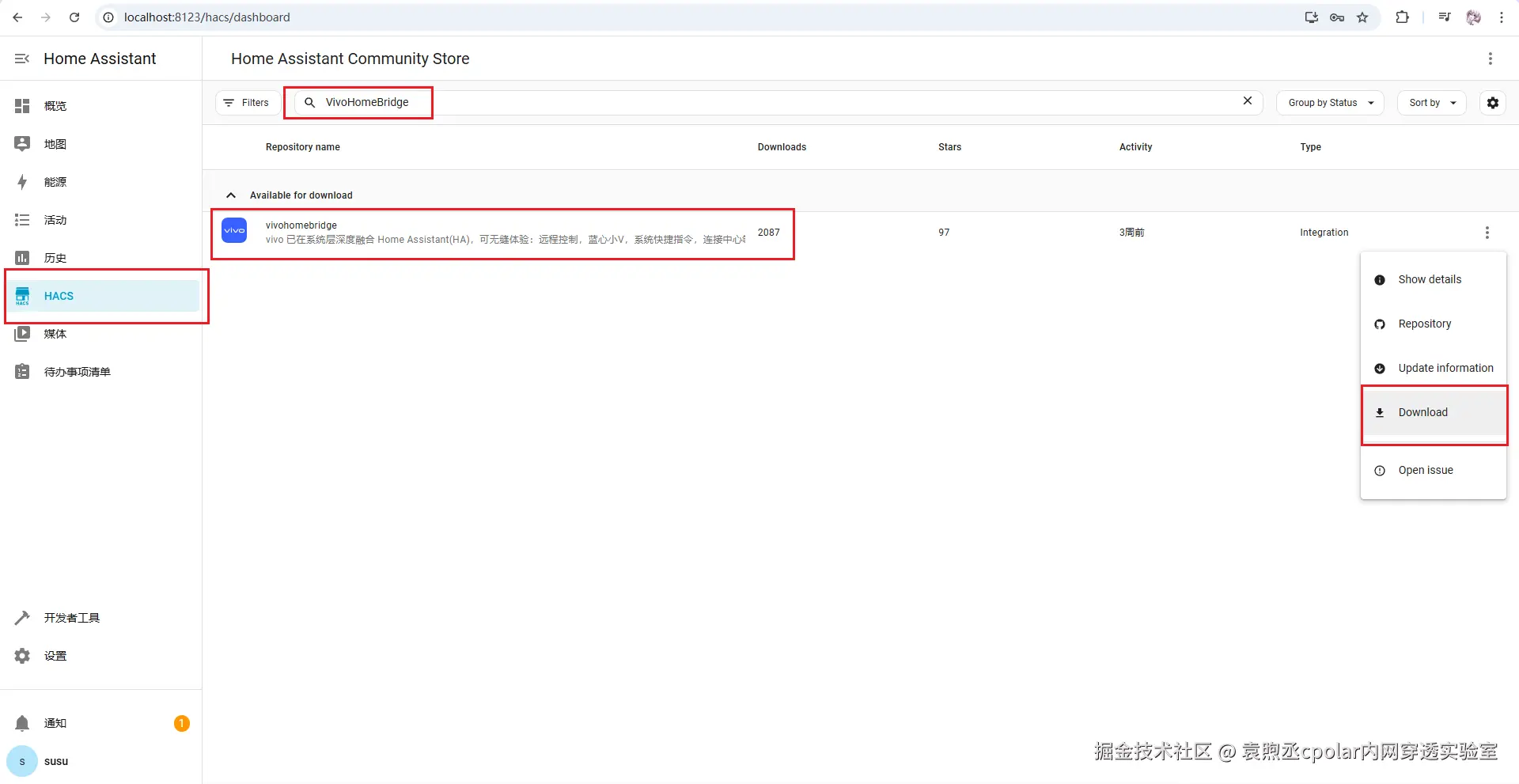This screenshot has width=1519, height=784.
Task: Clear the search field with X icon
Action: click(x=1248, y=100)
